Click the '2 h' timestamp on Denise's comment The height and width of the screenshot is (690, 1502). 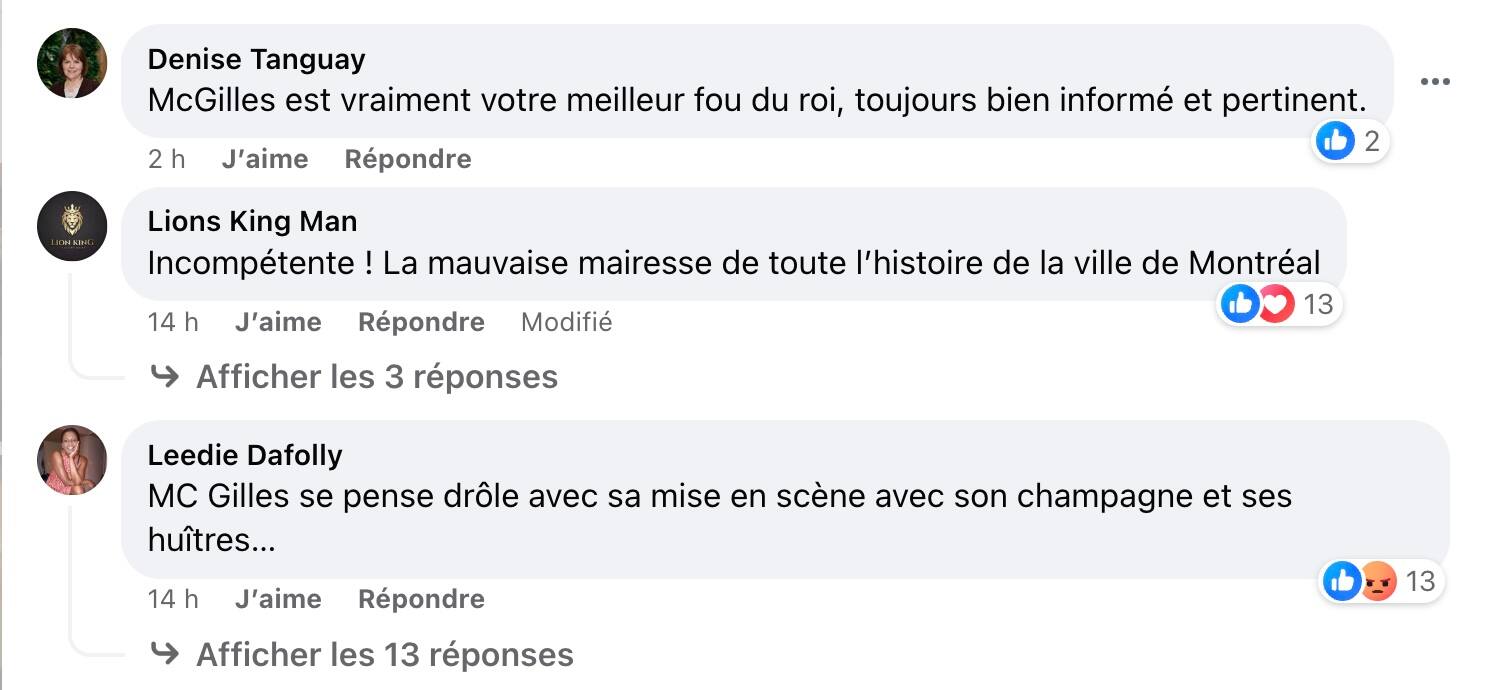(x=165, y=158)
